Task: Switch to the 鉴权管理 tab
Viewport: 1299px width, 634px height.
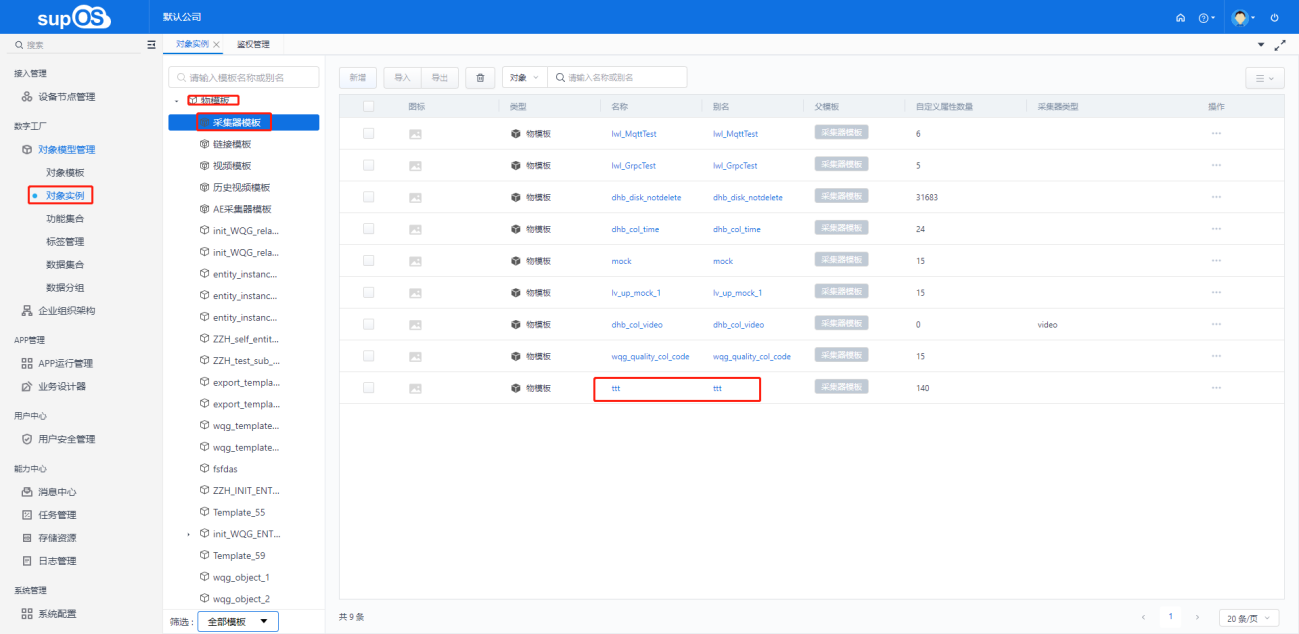Action: coord(253,45)
